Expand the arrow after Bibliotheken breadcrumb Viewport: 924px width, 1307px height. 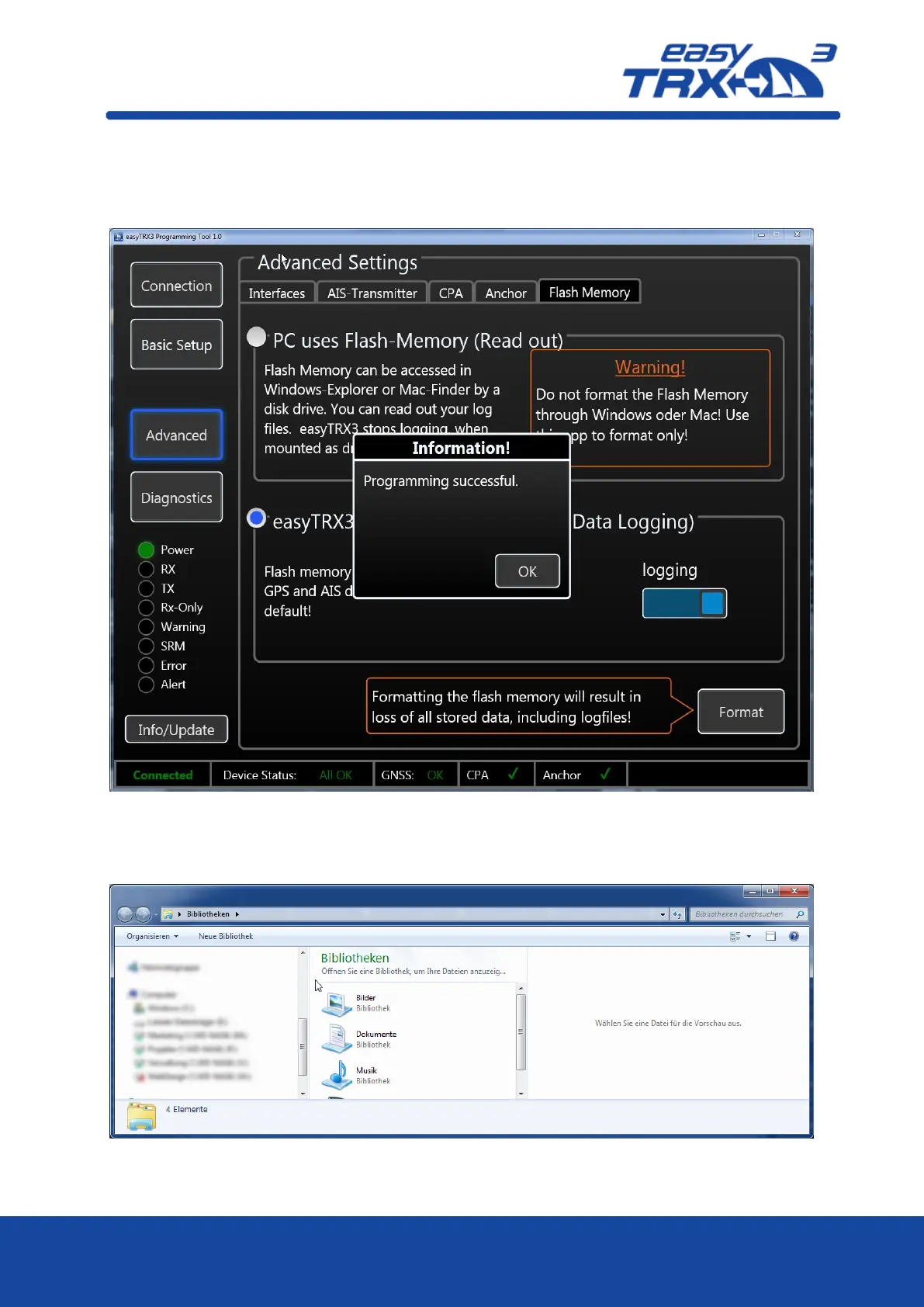(237, 914)
